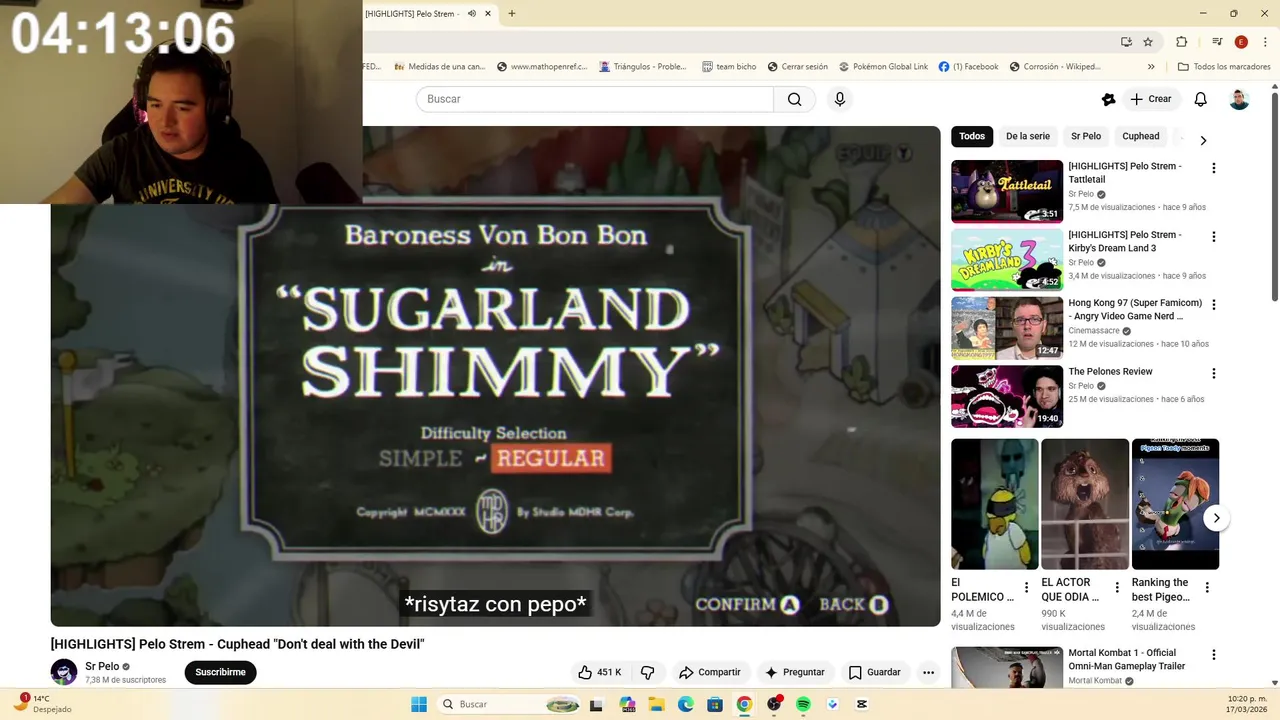Select the Todos filter chip
The width and height of the screenshot is (1280, 720).
pyautogui.click(x=972, y=136)
